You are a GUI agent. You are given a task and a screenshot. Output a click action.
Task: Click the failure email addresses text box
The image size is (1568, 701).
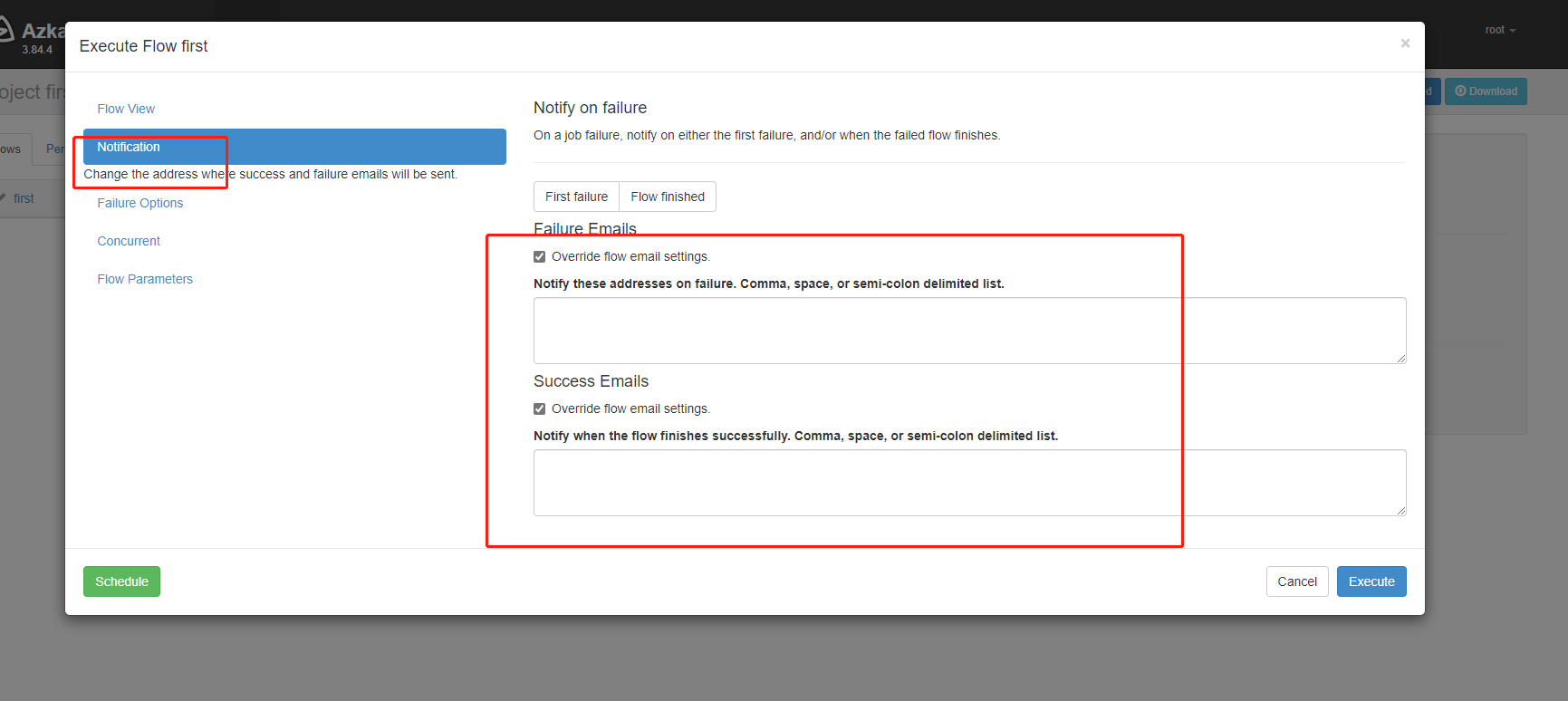coord(969,331)
